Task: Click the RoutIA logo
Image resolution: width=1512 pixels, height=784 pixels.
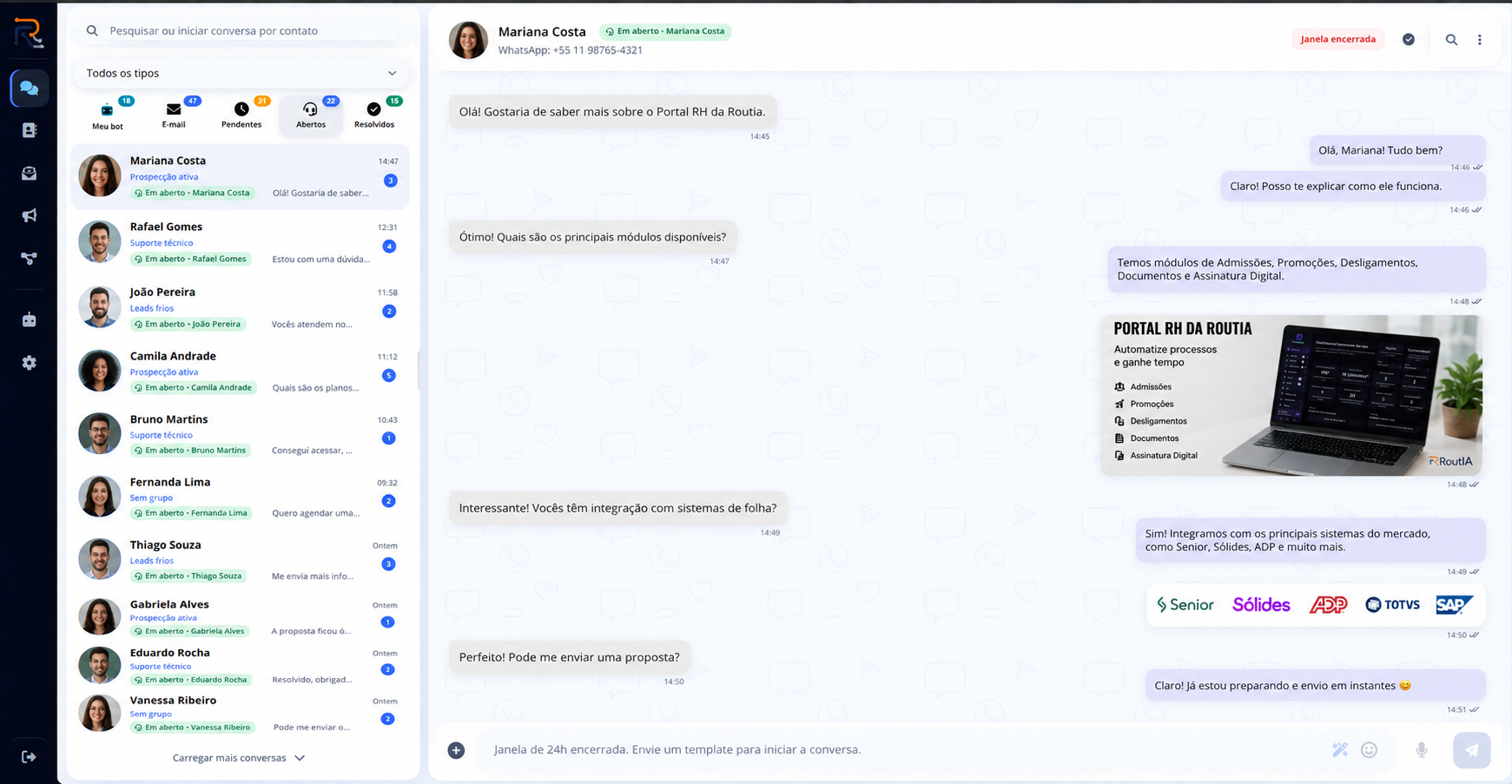Action: point(29,33)
